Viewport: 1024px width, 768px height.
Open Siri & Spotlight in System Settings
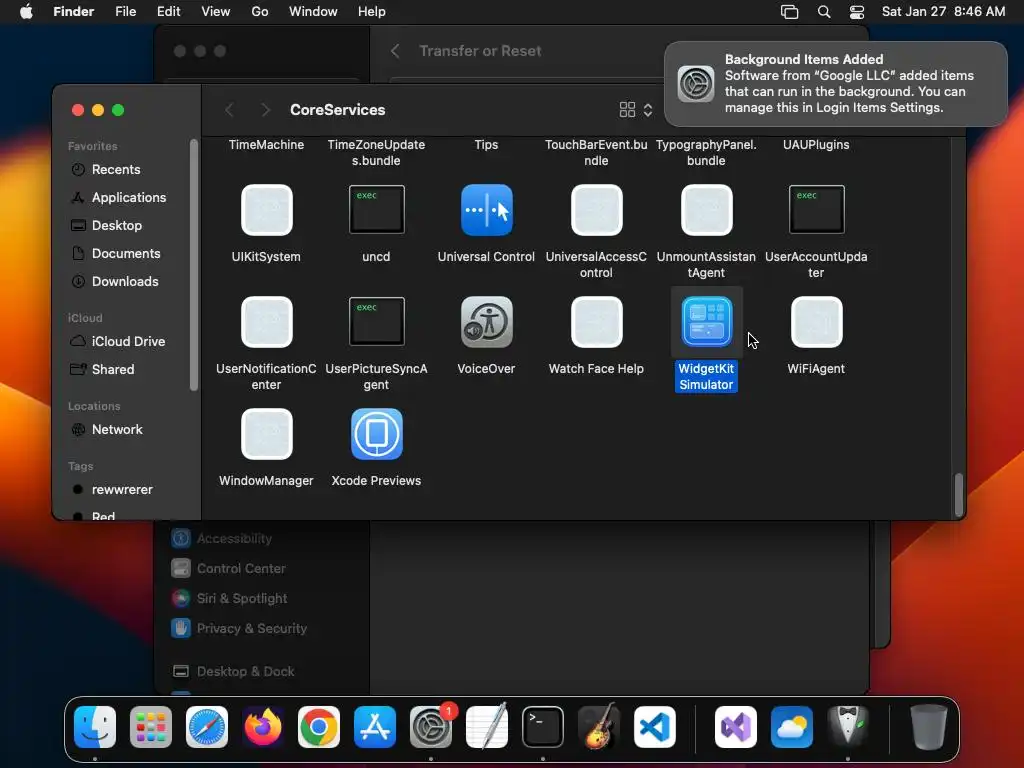[x=242, y=599]
